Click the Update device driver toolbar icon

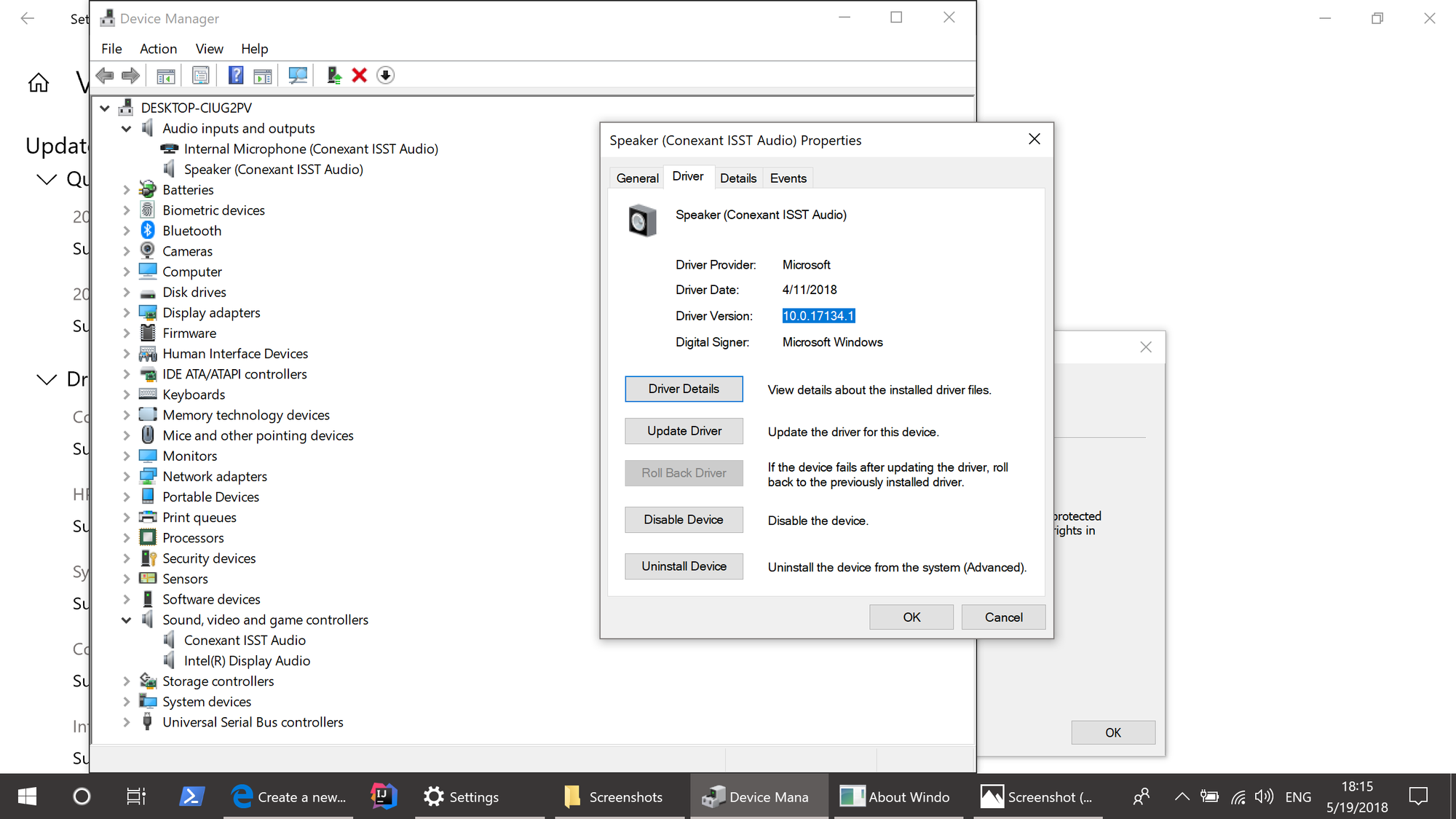(334, 75)
